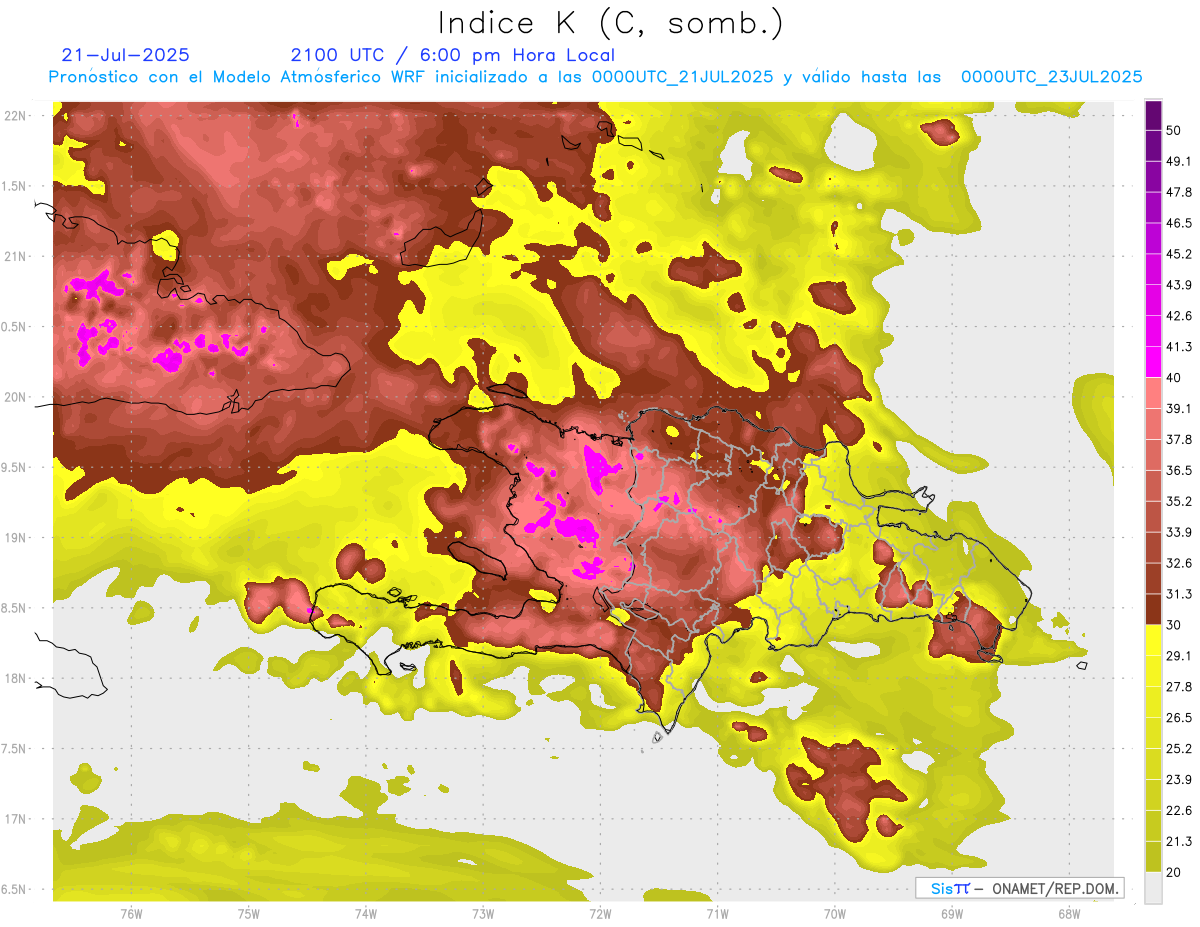1200x927 pixels.
Task: Click the '43.9' color scale value
Action: (x=1179, y=285)
